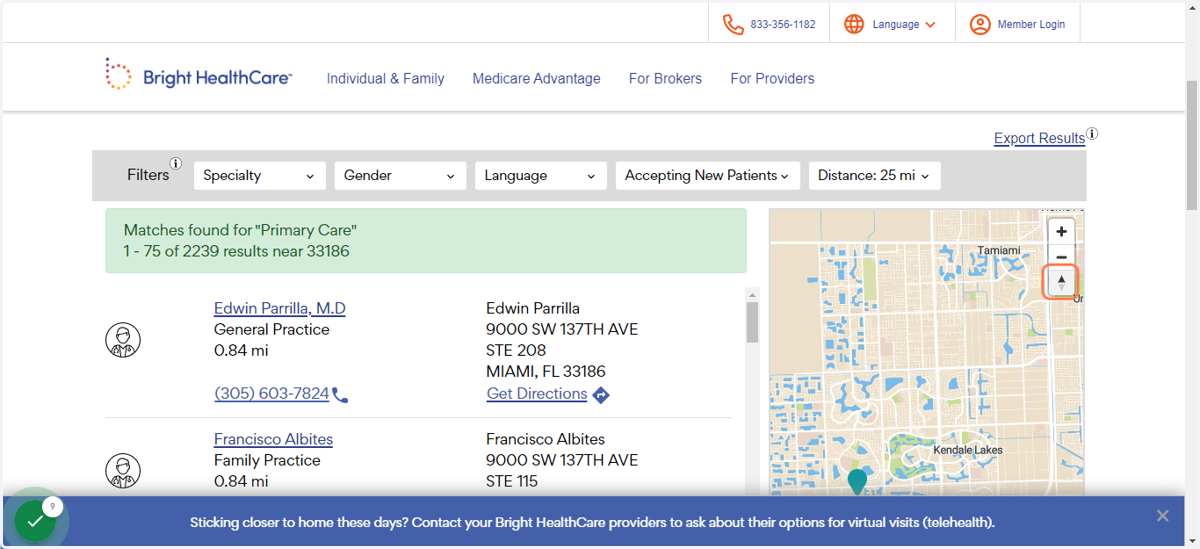Zoom out on the map

[x=1061, y=257]
